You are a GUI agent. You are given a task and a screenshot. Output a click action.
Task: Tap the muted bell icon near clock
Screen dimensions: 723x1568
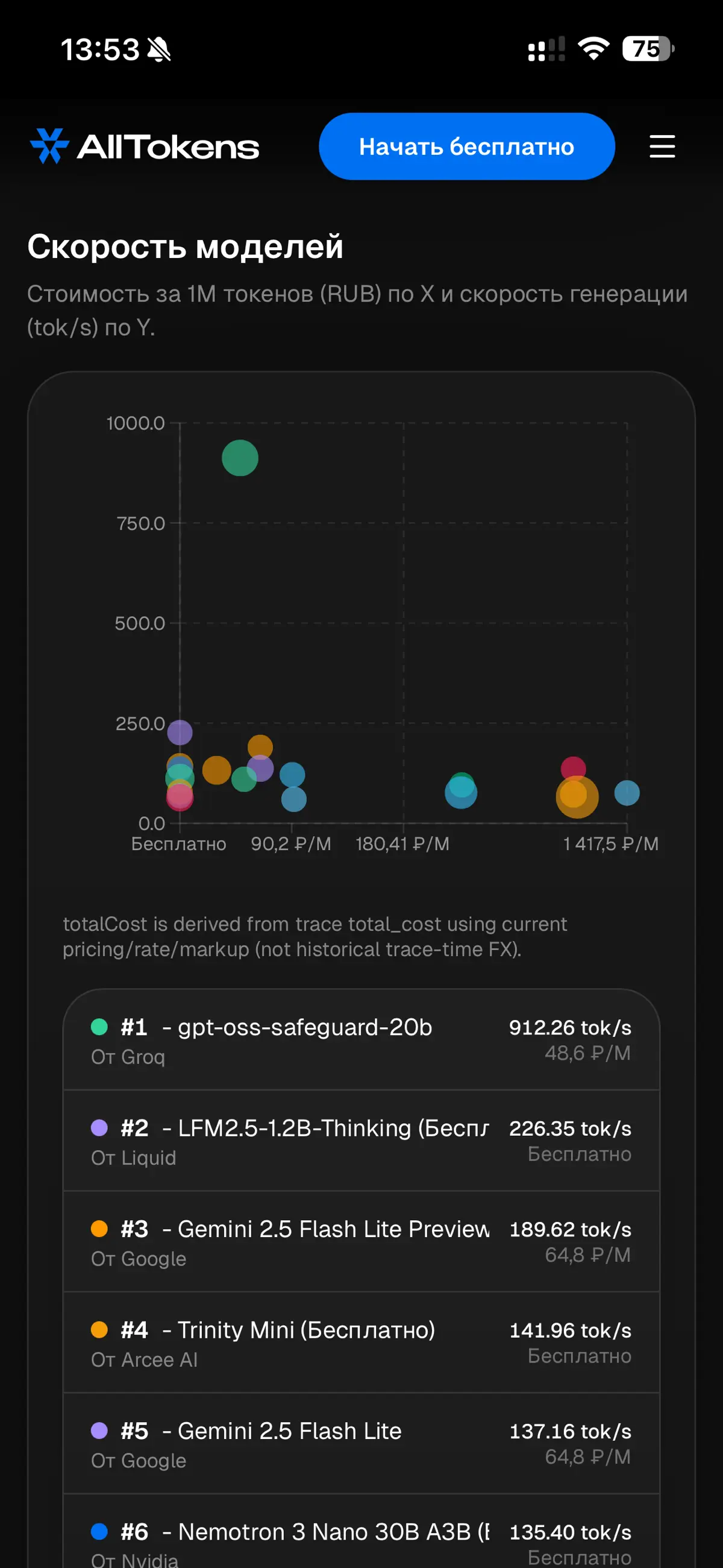[160, 49]
